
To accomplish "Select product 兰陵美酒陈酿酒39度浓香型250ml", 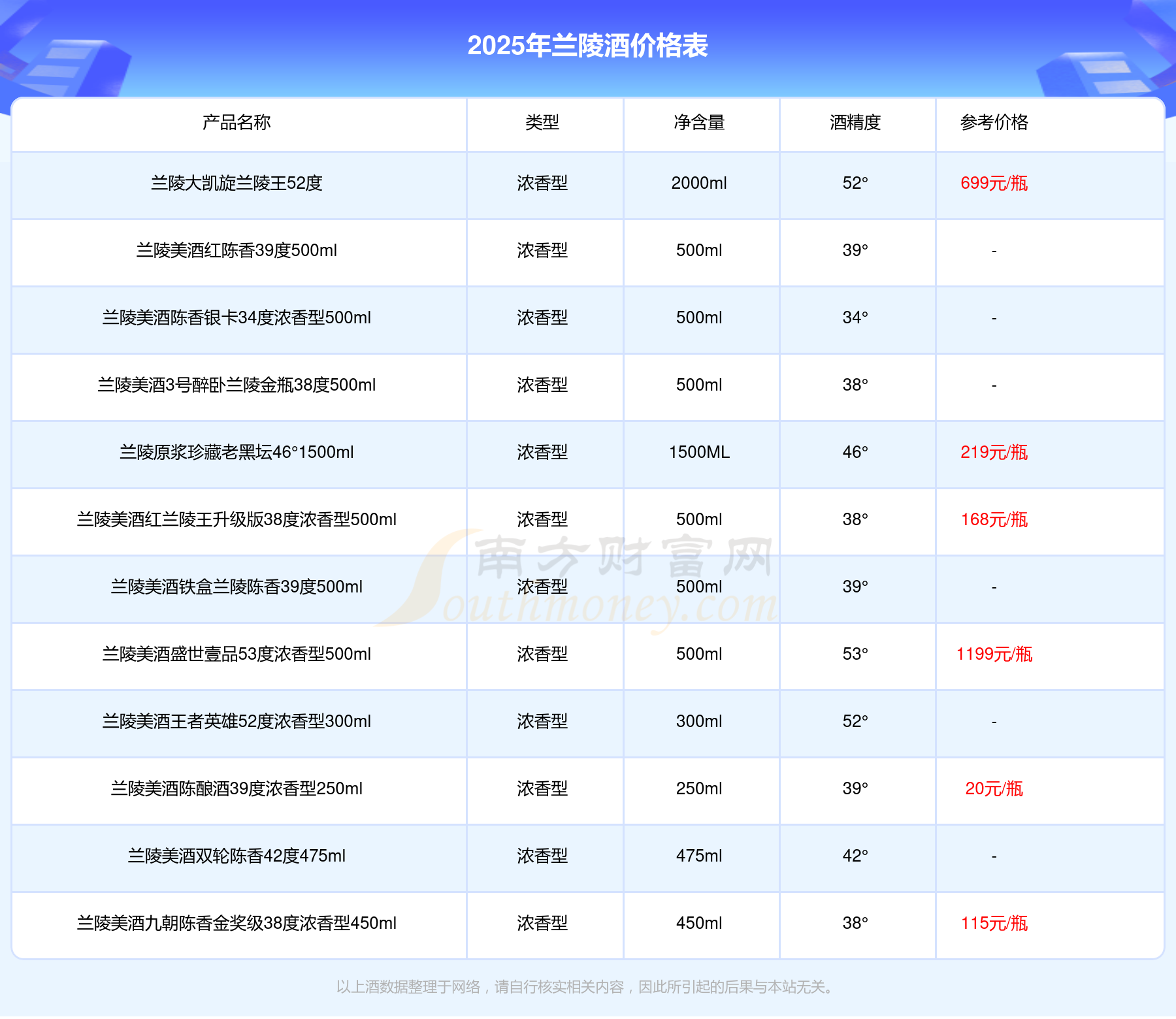I will coord(237,788).
